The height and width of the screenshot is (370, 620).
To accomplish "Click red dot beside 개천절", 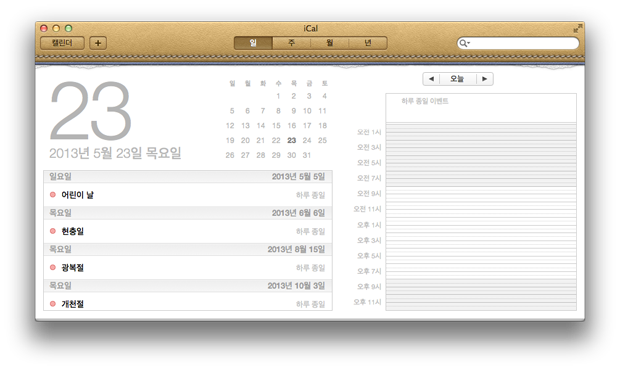I will [x=53, y=304].
